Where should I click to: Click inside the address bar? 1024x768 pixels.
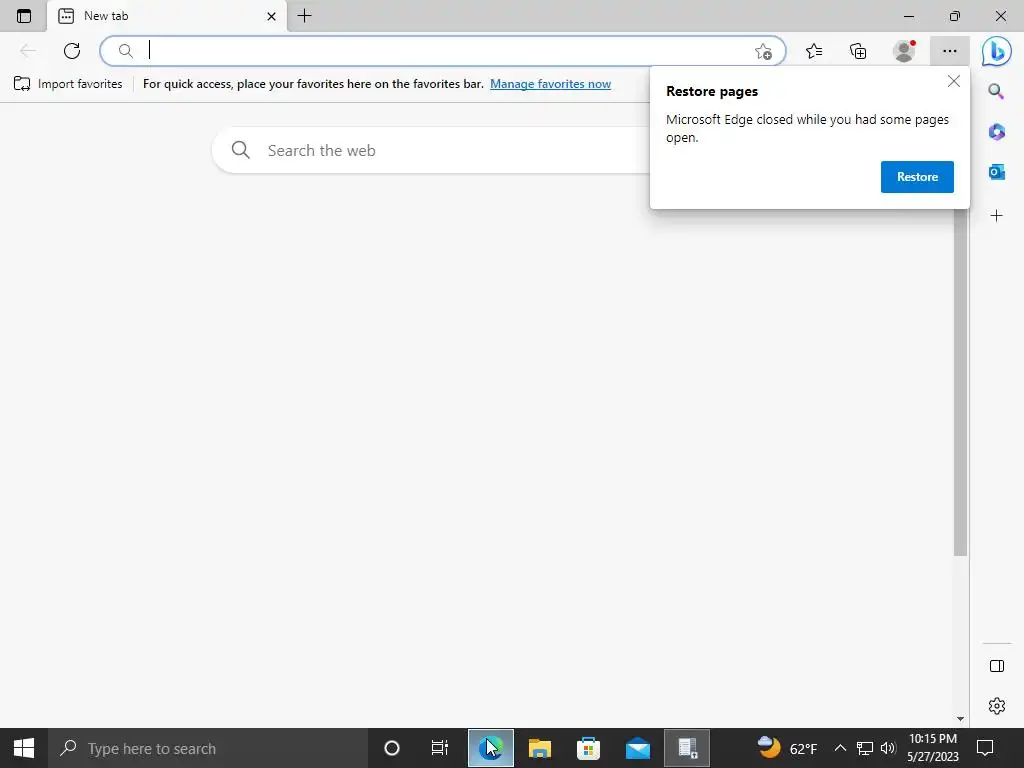(443, 51)
